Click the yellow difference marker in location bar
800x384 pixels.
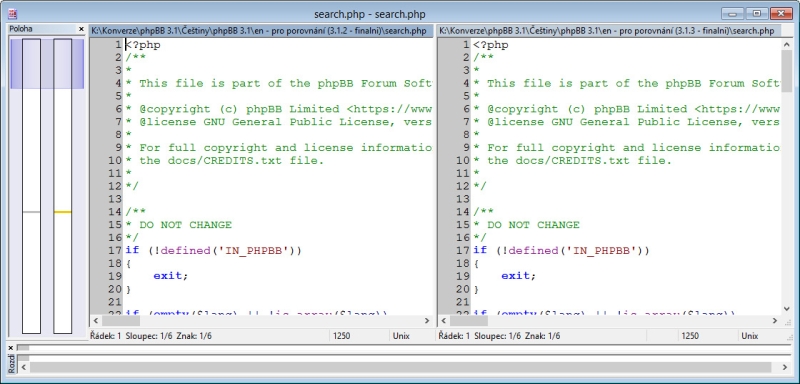point(62,212)
